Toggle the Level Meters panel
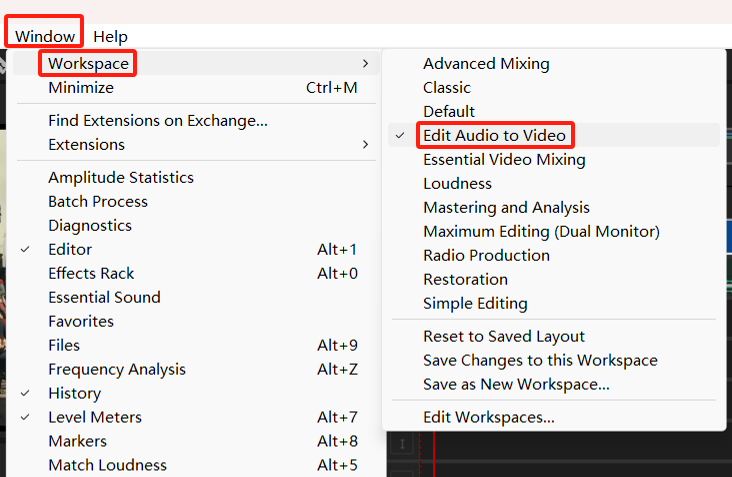Viewport: 732px width, 477px height. (95, 417)
